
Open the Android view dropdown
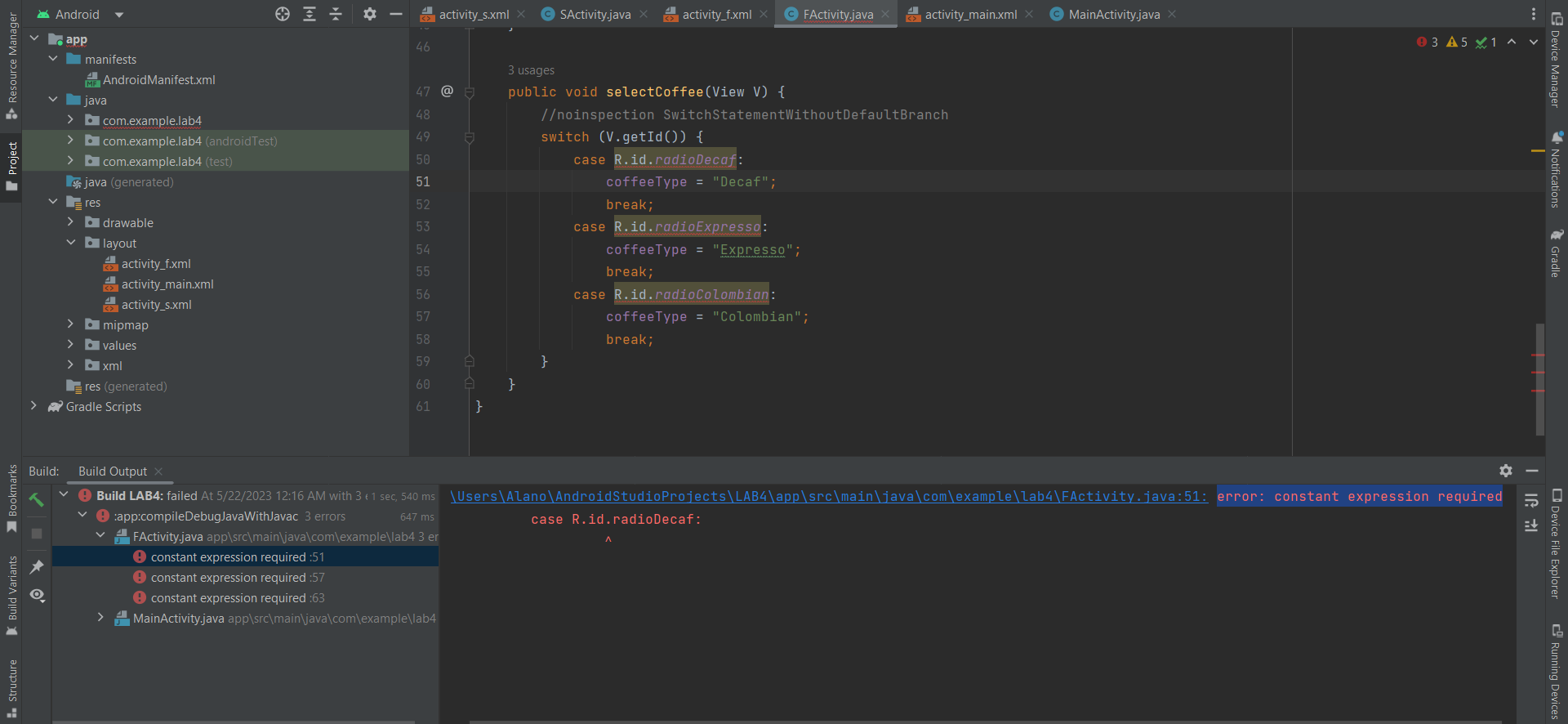[82, 14]
